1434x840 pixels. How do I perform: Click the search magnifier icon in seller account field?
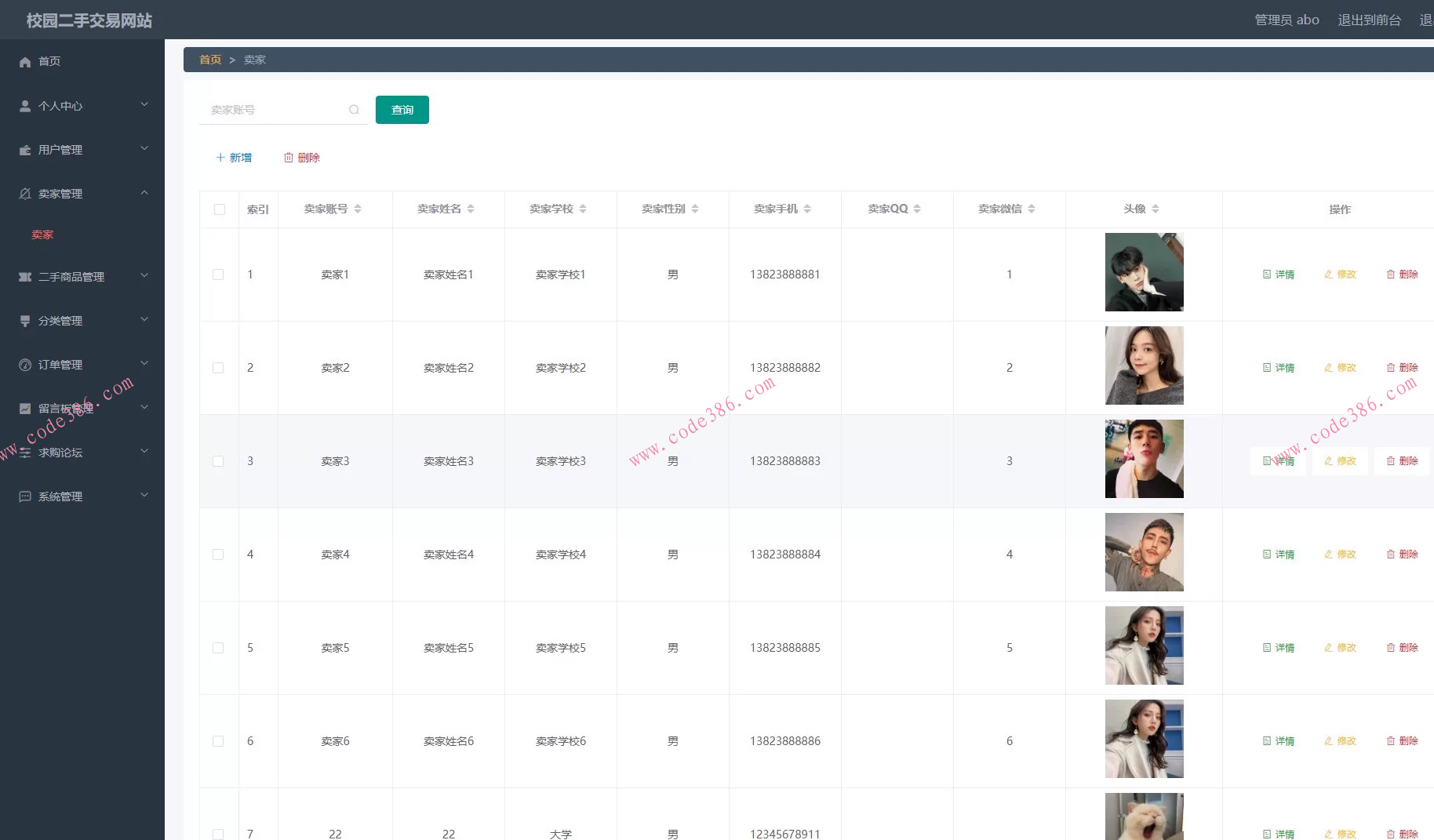[354, 110]
